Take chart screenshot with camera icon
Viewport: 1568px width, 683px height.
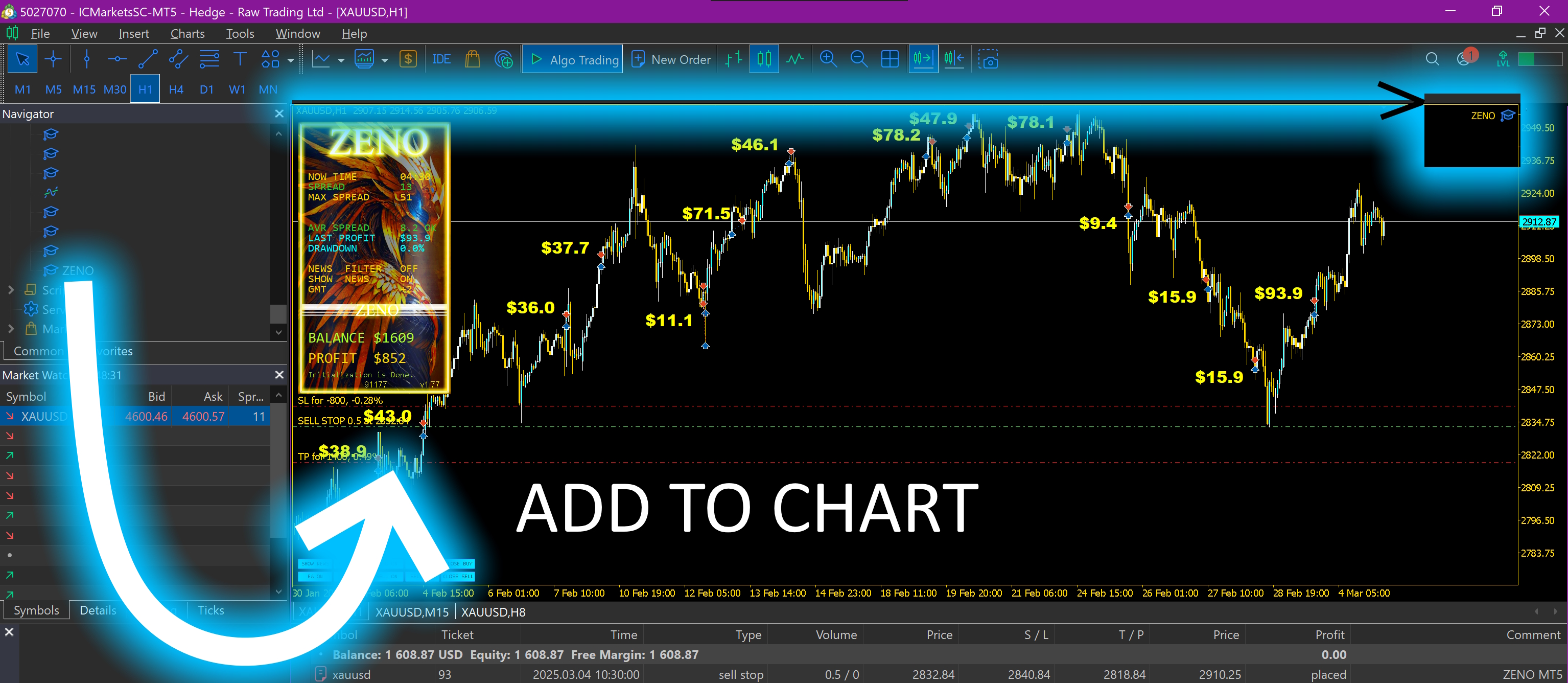[x=988, y=59]
